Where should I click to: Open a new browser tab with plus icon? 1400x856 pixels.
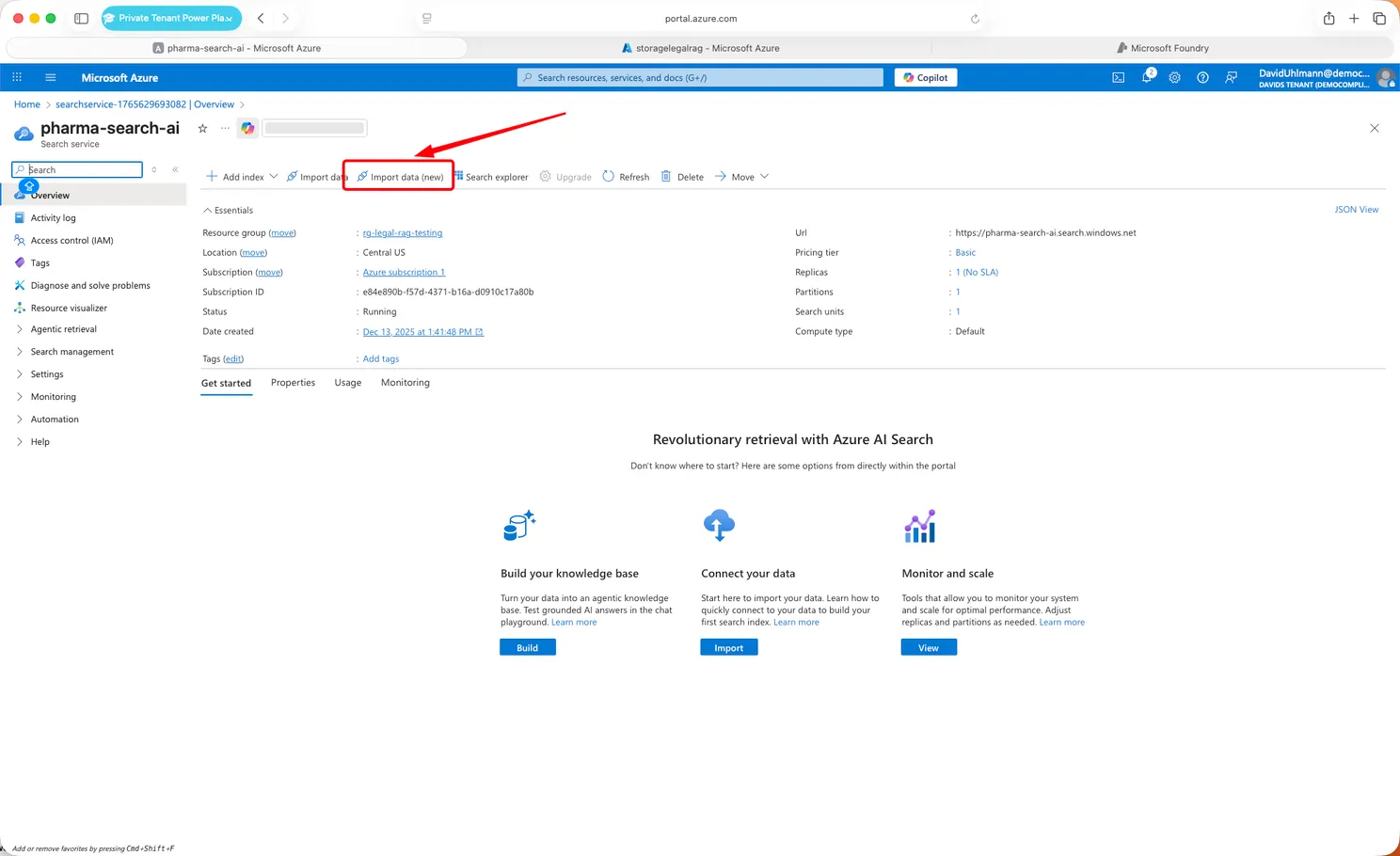click(1354, 18)
